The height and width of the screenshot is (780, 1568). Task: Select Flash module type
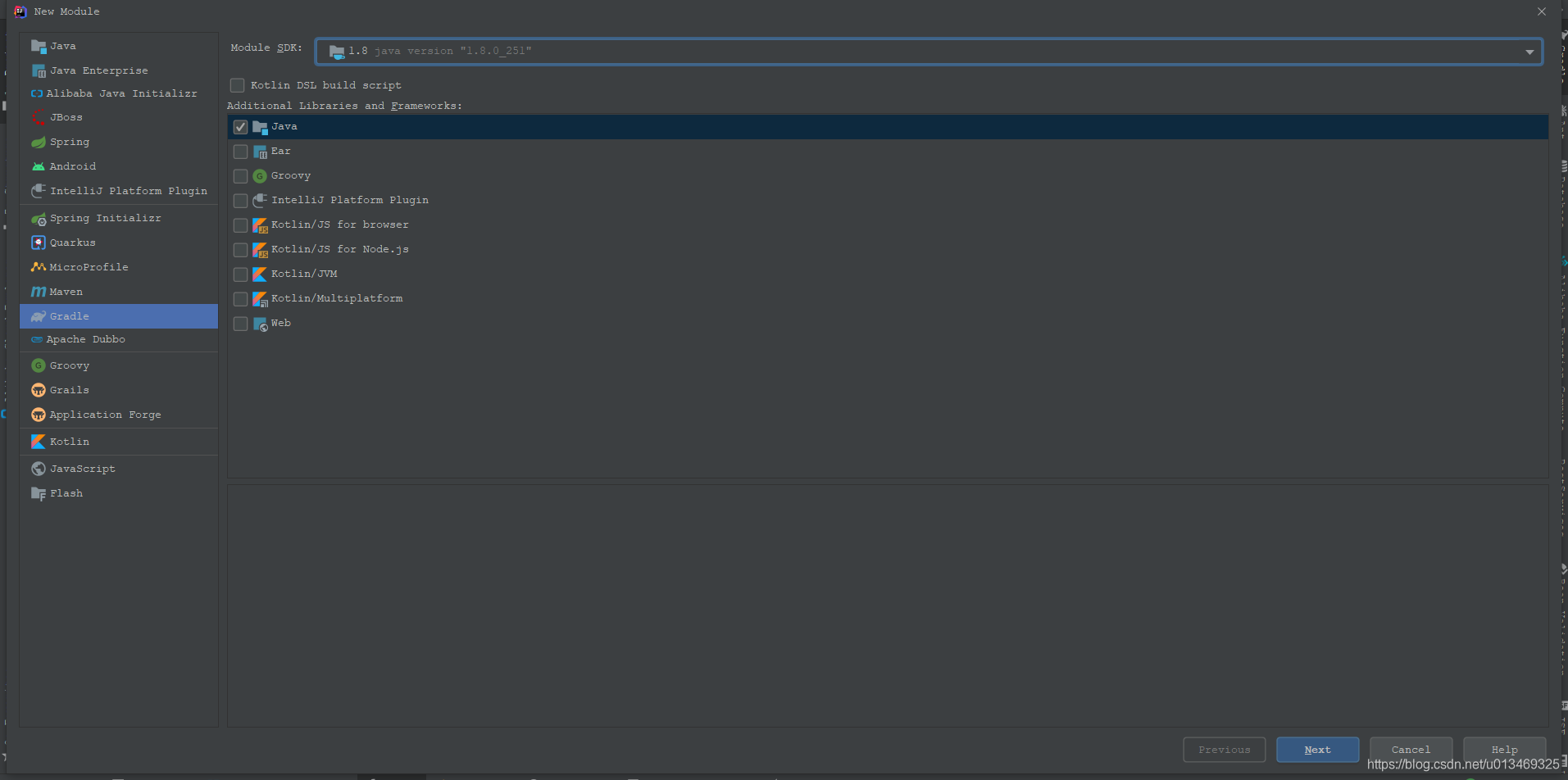pos(119,493)
